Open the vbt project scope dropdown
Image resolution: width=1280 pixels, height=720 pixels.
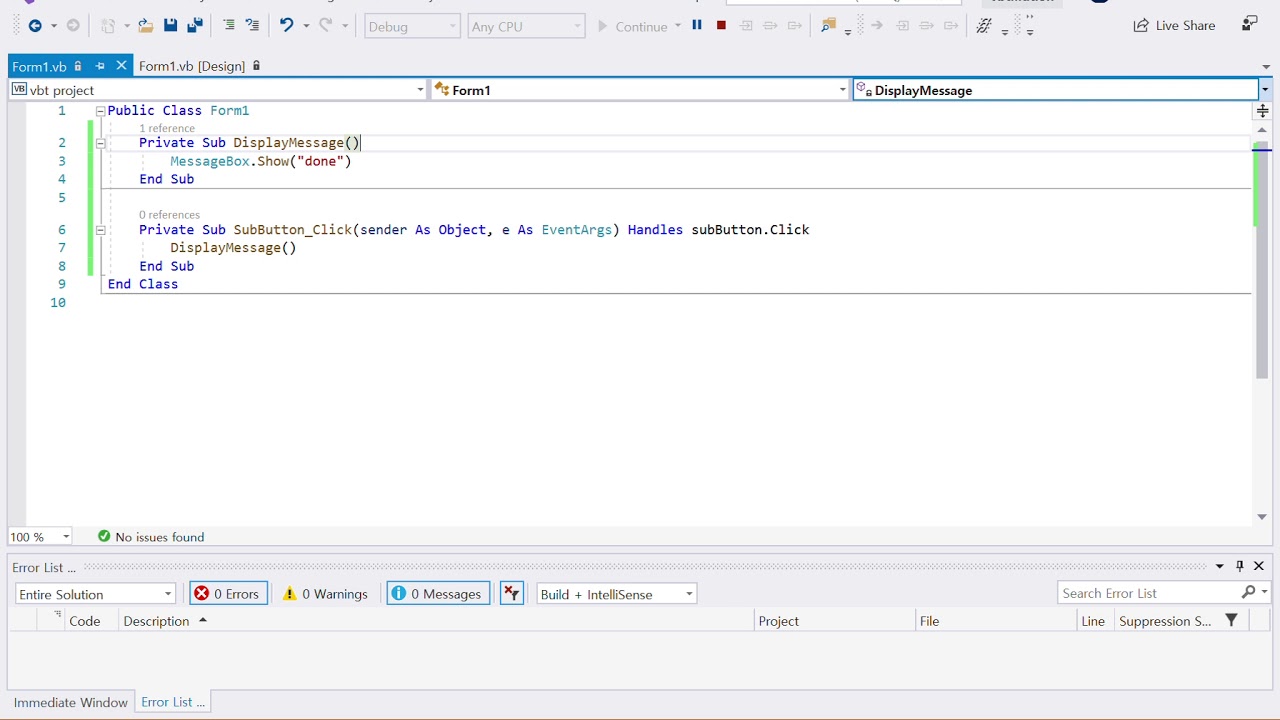(x=218, y=90)
